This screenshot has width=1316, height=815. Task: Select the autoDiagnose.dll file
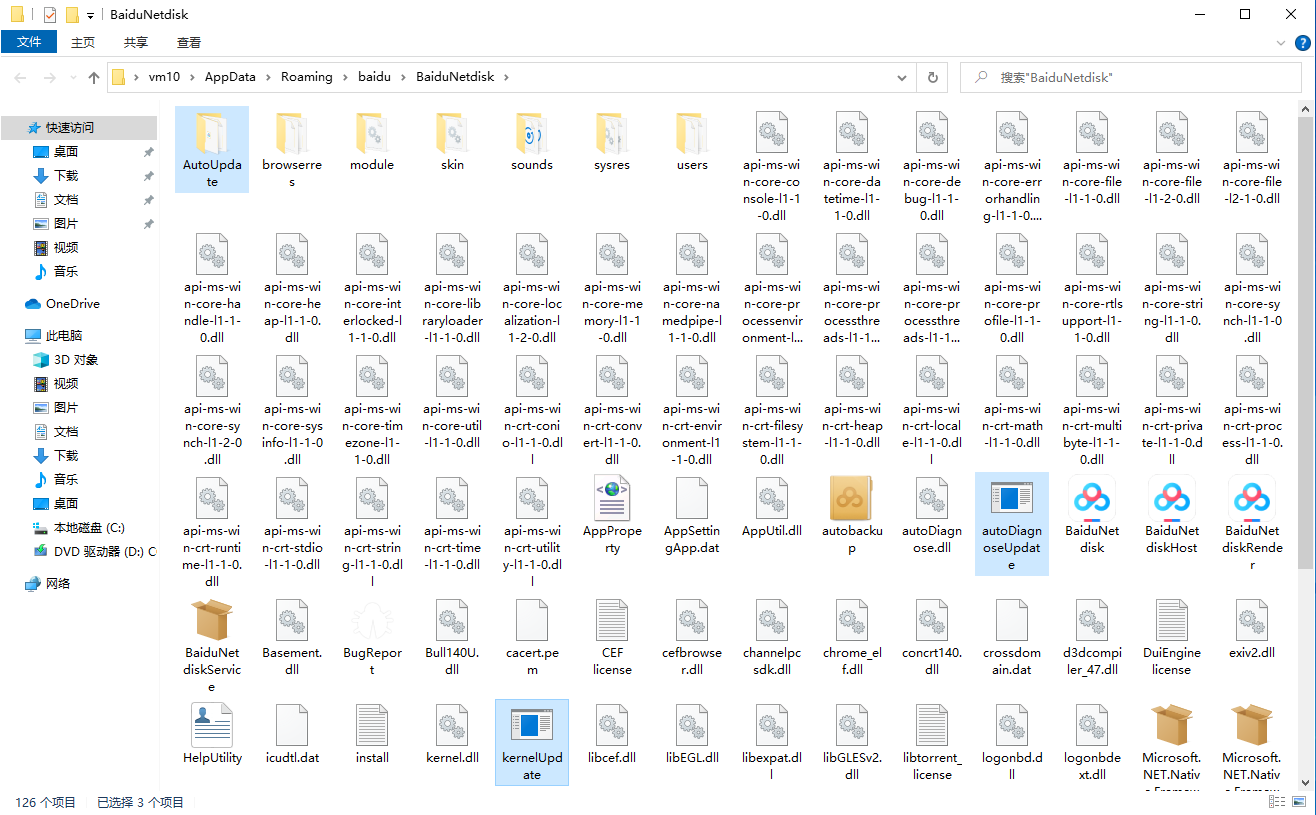(x=932, y=515)
